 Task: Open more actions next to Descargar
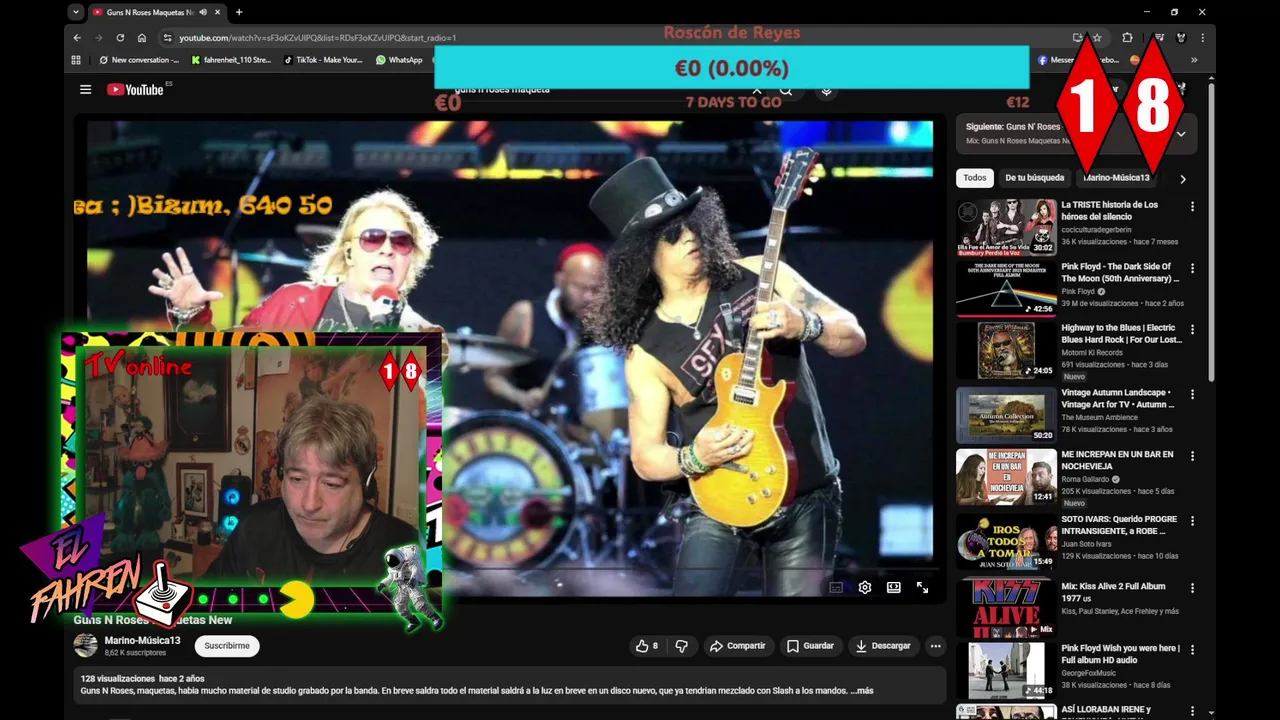click(936, 646)
